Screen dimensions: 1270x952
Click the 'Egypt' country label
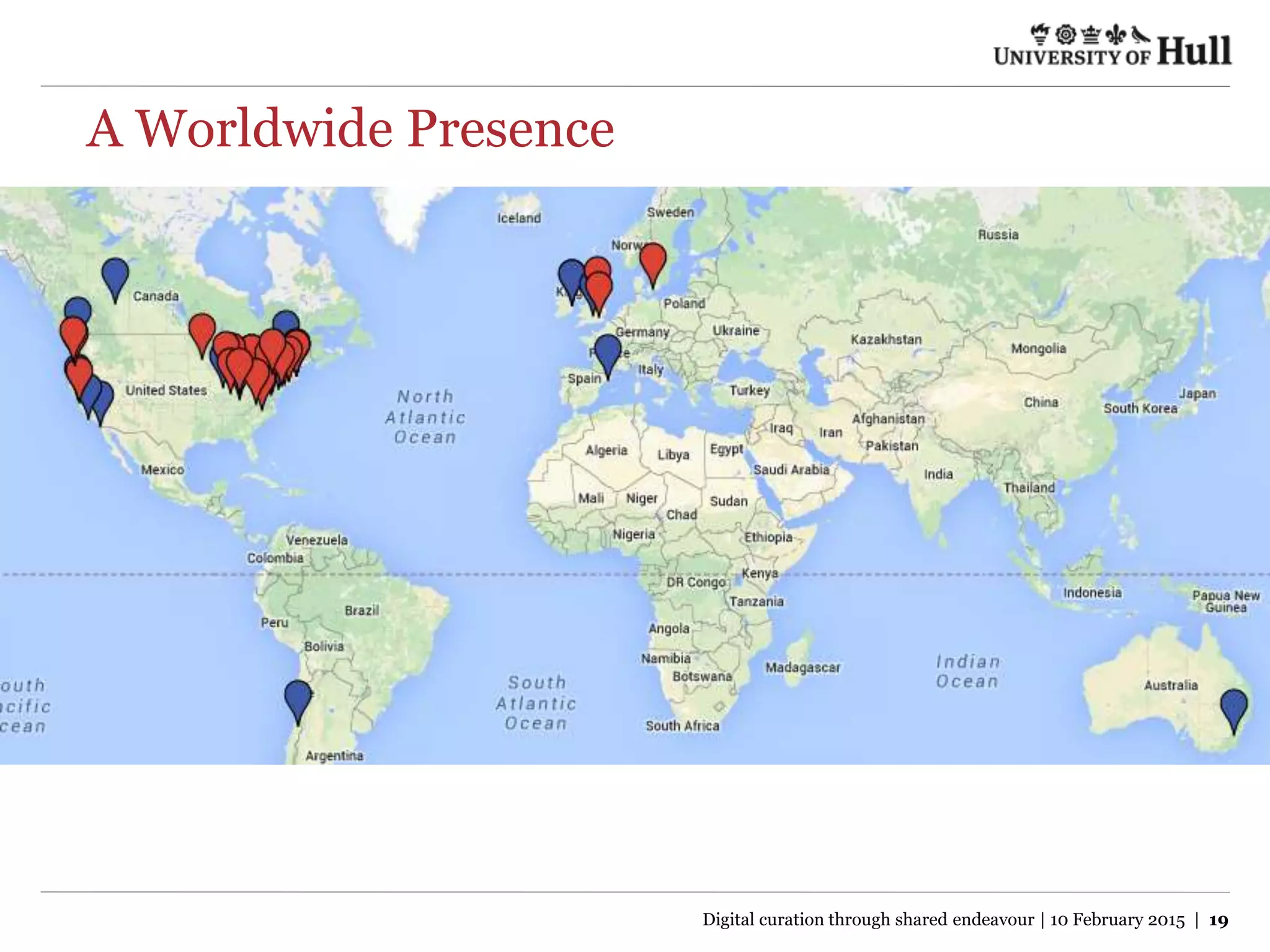[727, 449]
